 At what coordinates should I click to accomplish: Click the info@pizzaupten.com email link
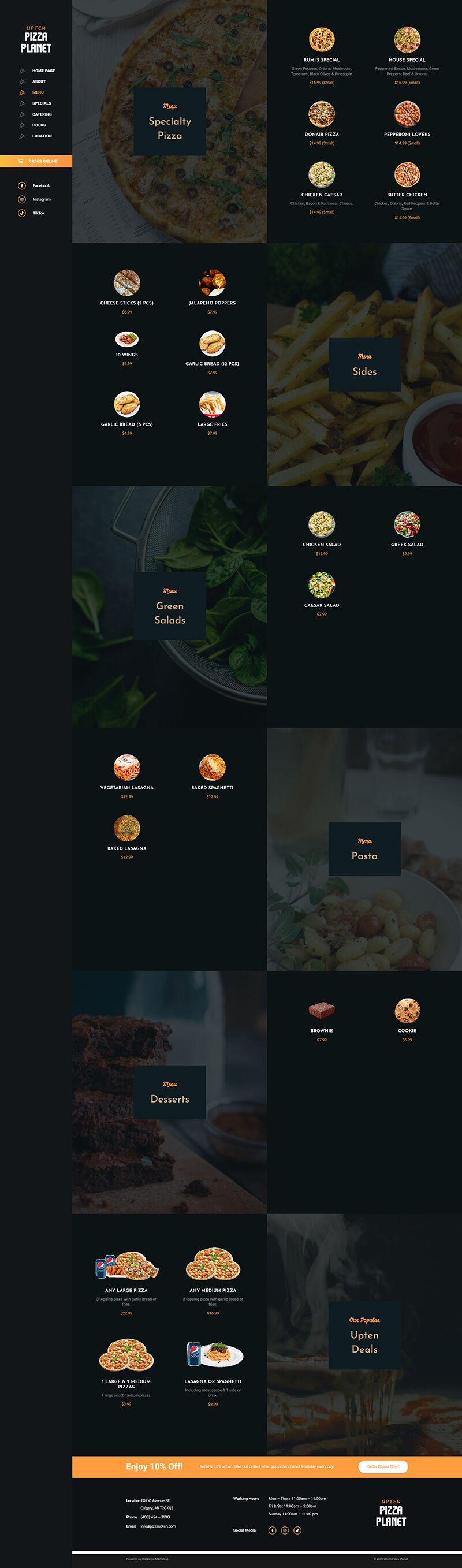pyautogui.click(x=158, y=1526)
